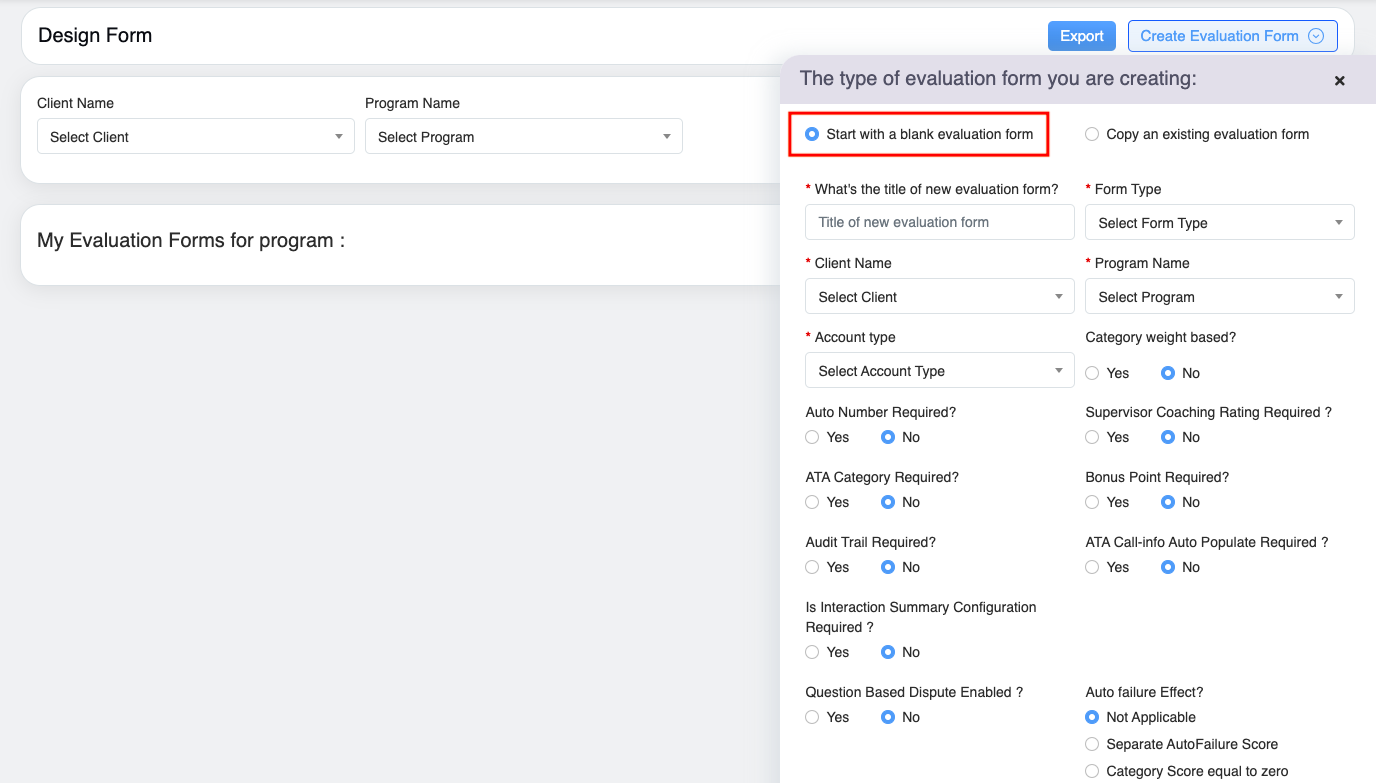
Task: Type in the evaluation form title field
Action: 939,222
